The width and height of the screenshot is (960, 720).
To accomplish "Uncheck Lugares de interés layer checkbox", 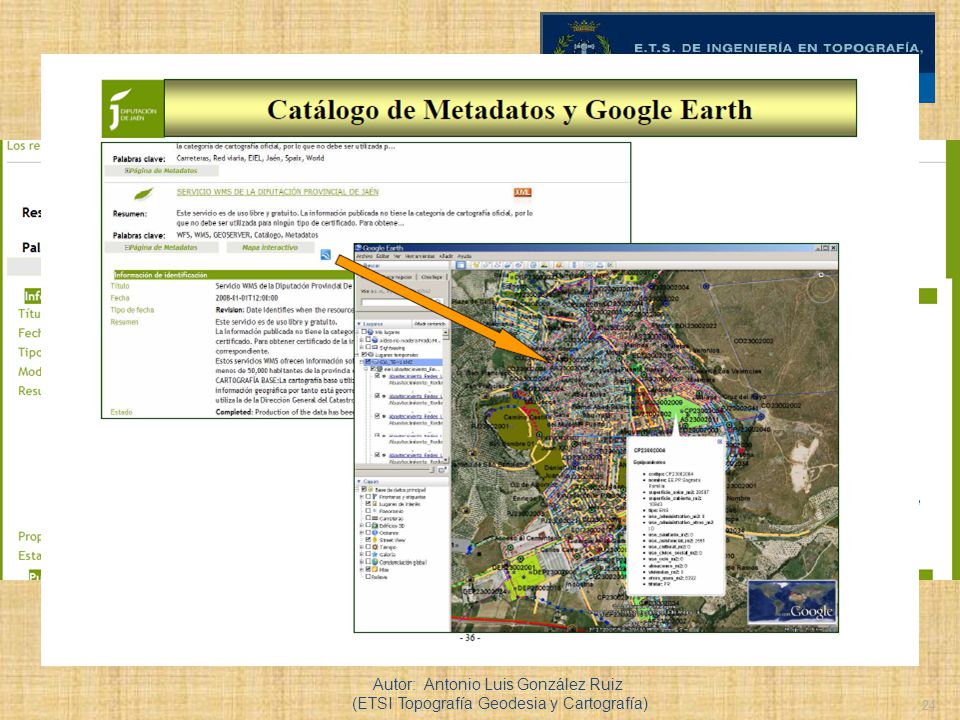I will pos(368,503).
